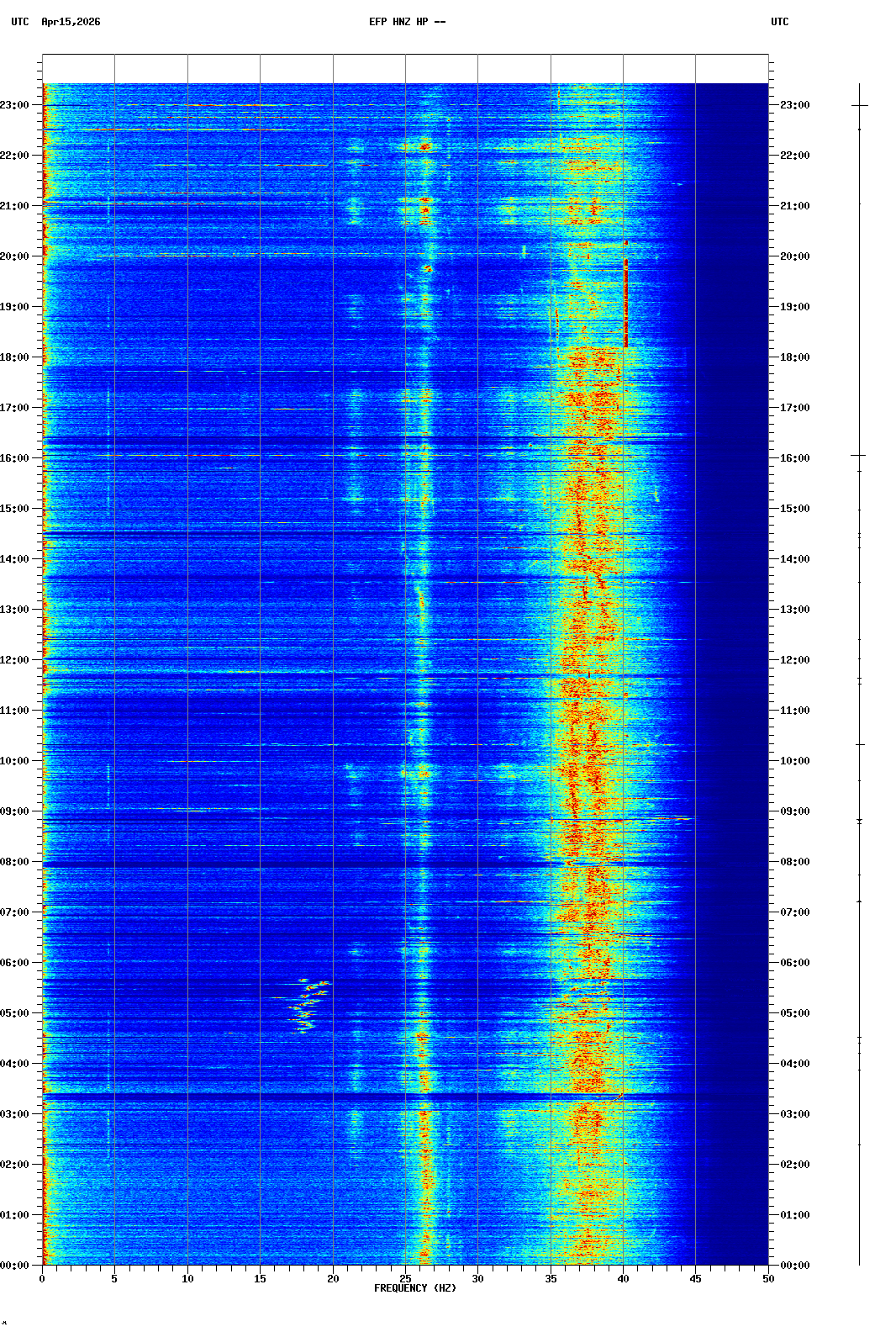896x1332 pixels.
Task: Select the 12:00 label on right axis
Action: (x=794, y=660)
